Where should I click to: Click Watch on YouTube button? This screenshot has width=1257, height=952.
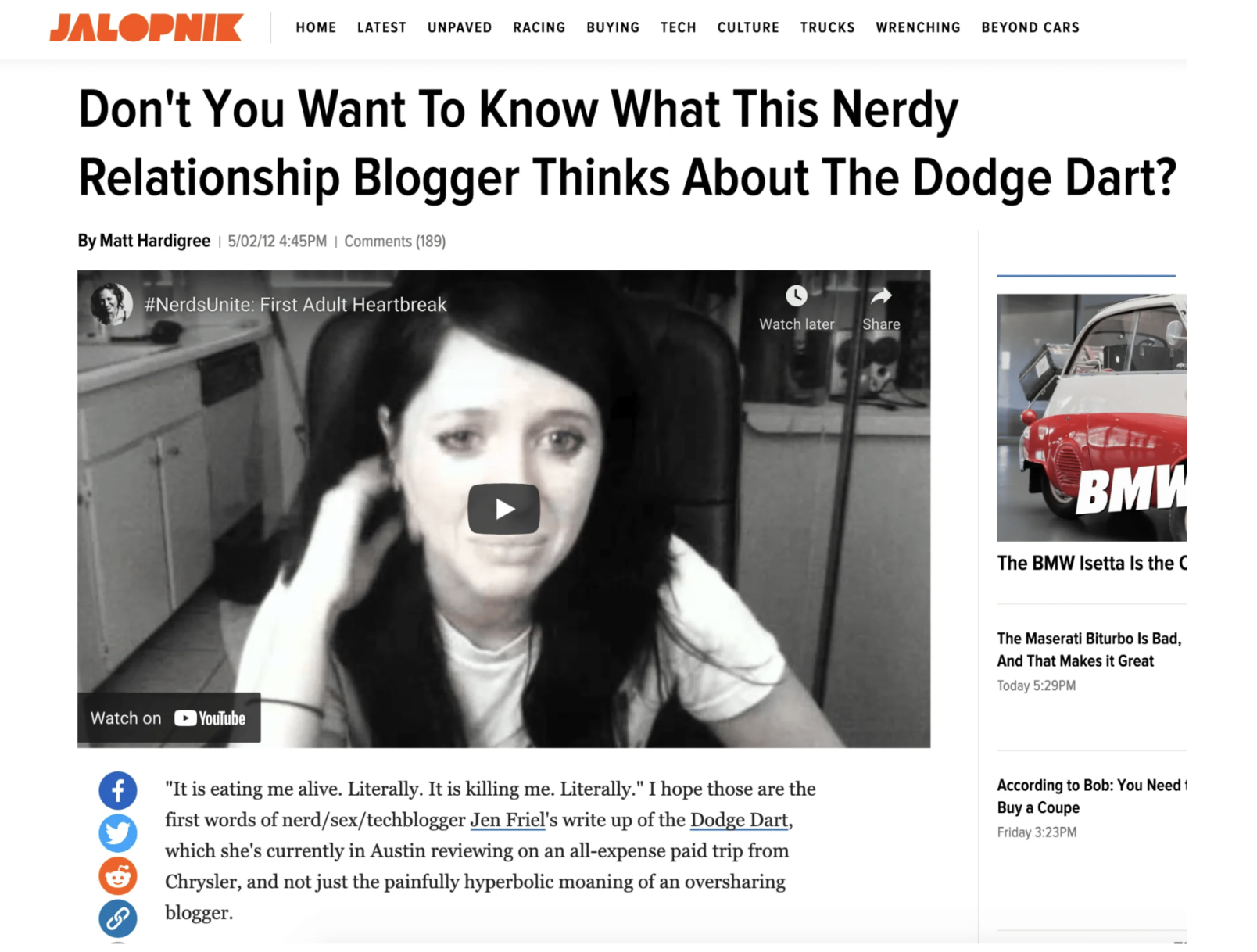tap(169, 718)
